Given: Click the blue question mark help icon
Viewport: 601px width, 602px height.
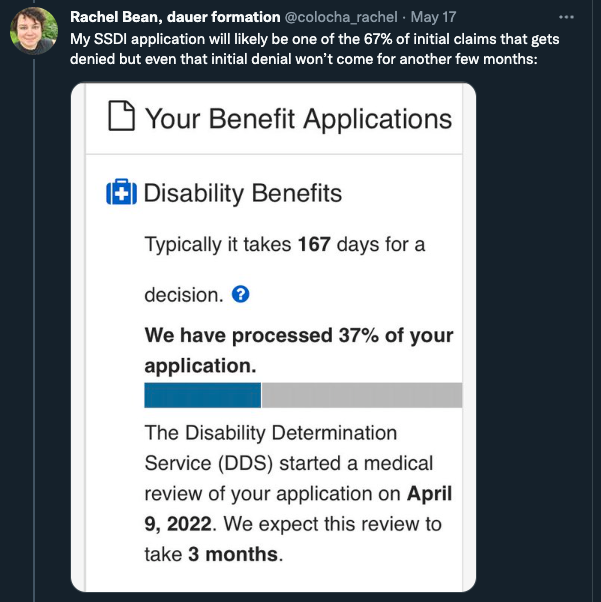Looking at the screenshot, I should tap(240, 295).
